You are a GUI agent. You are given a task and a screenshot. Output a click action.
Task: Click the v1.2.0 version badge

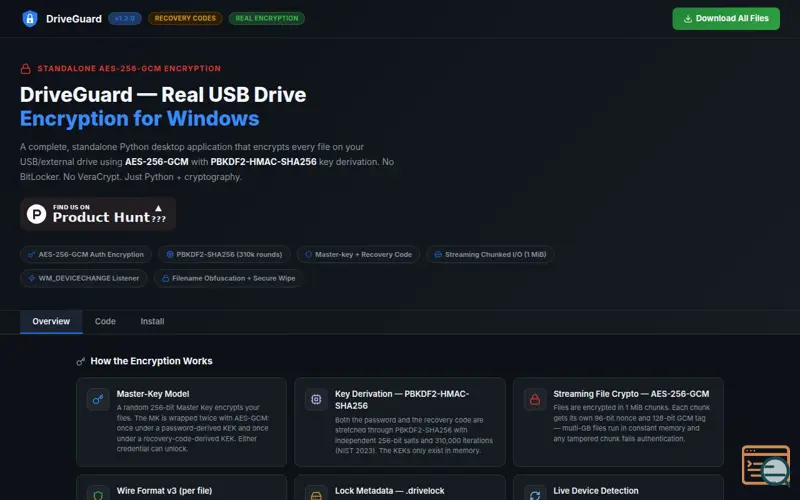[x=124, y=18]
